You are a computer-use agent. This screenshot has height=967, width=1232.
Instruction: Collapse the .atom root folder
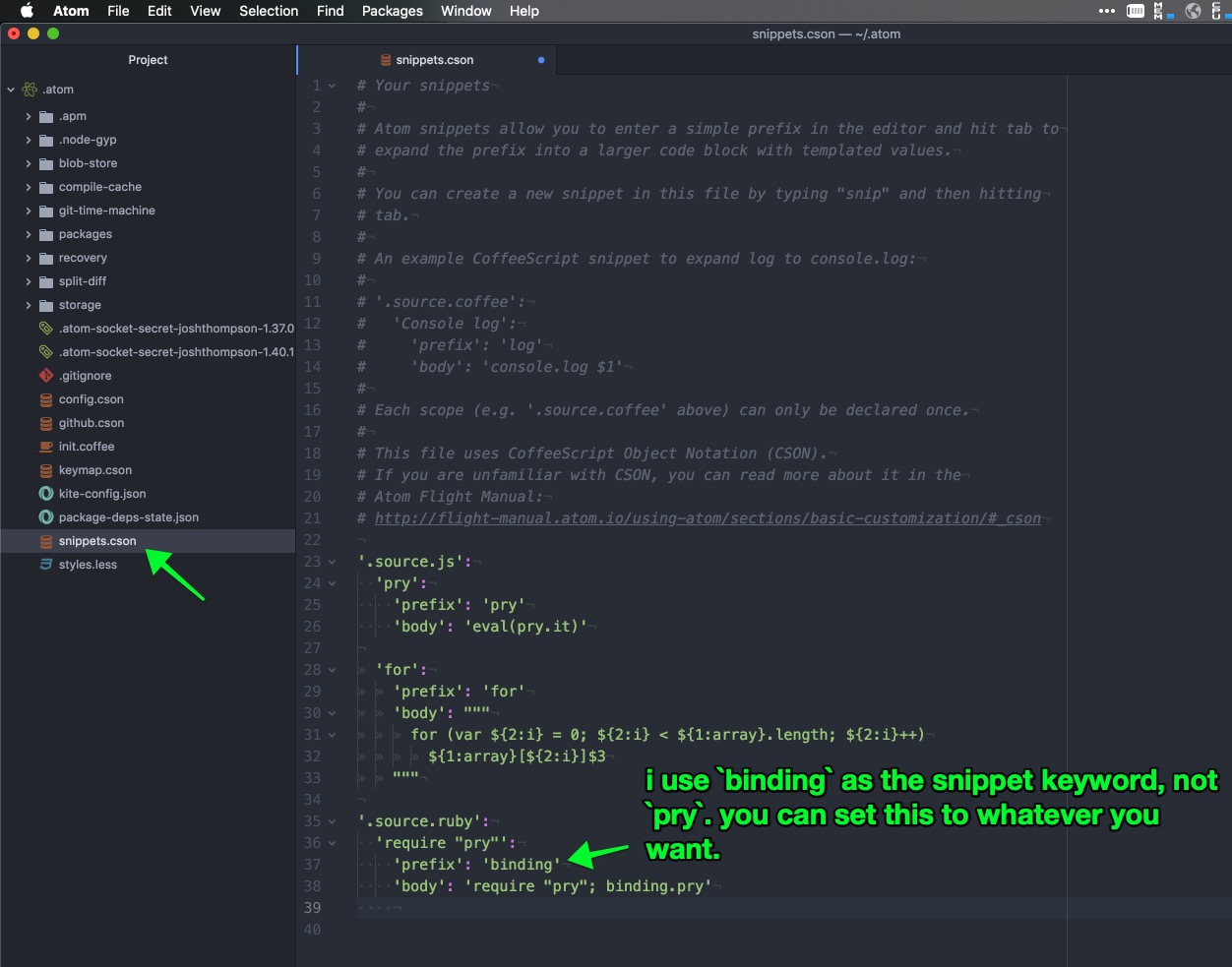(11, 90)
